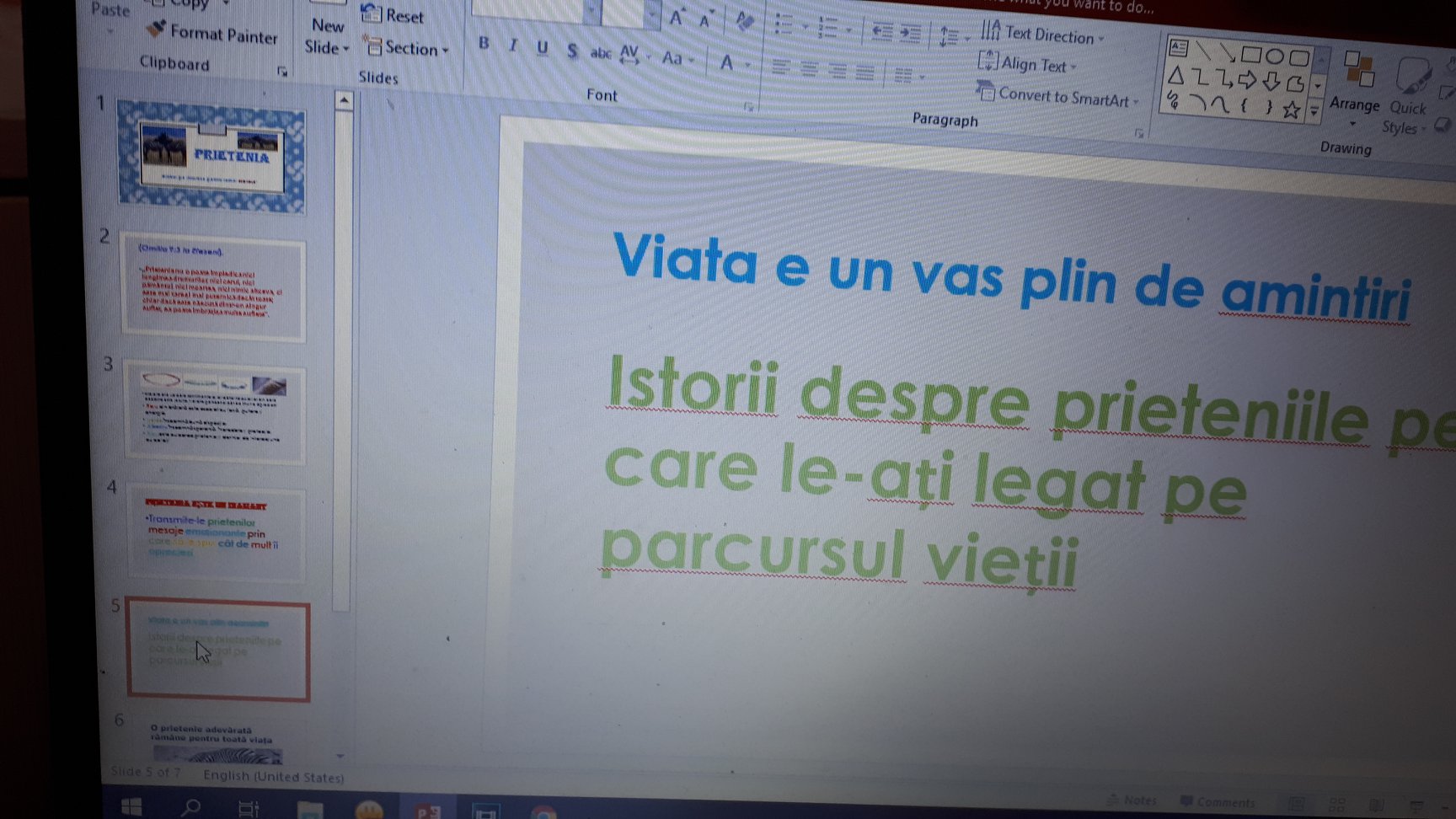Toggle Underline formatting
Viewport: 1456px width, 819px height.
coord(542,48)
